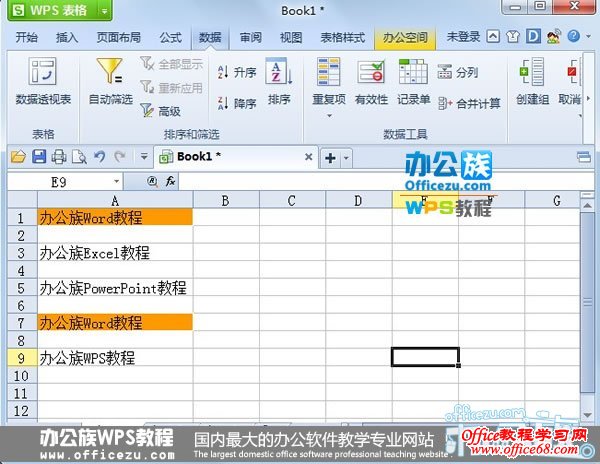Open the new tab dropdown arrow
600x464 pixels.
tap(346, 158)
